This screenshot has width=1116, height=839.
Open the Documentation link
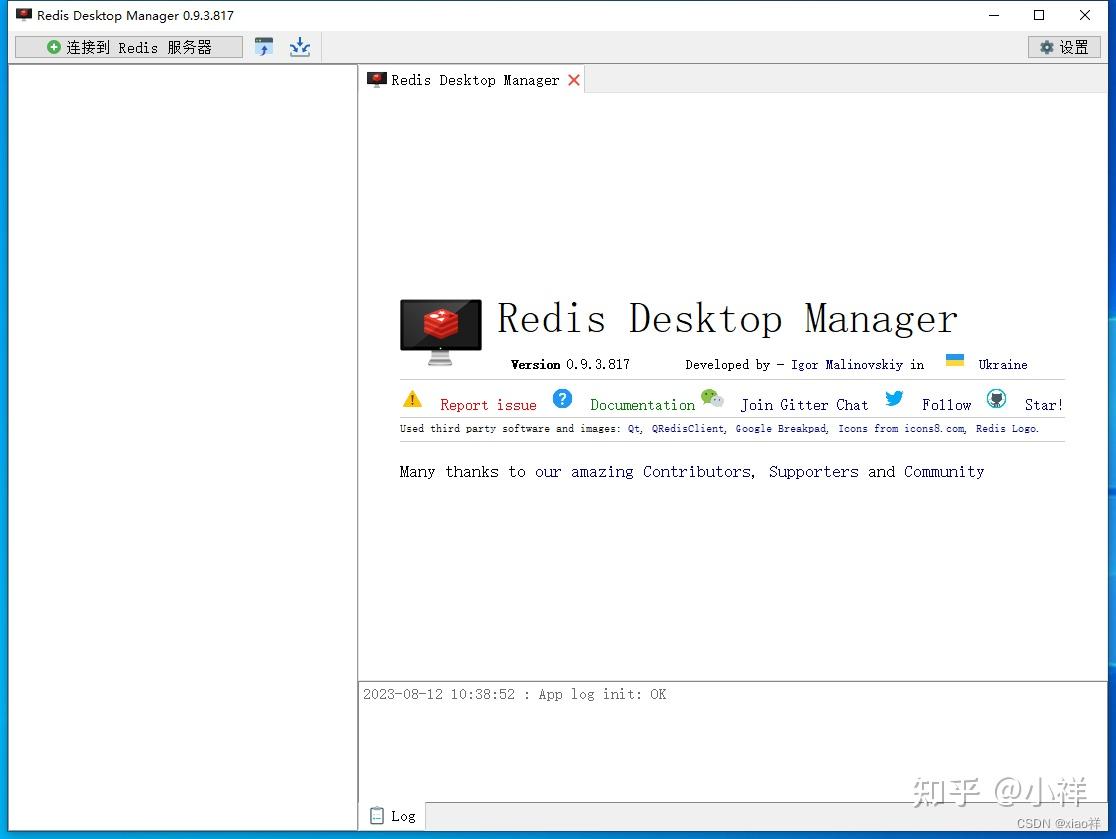642,404
